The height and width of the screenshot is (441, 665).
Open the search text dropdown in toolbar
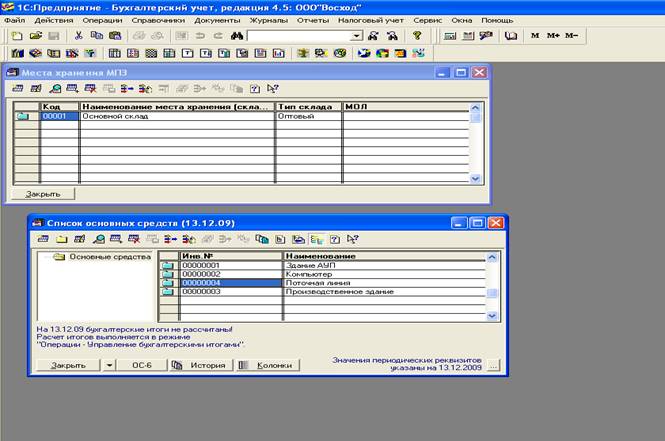point(356,36)
